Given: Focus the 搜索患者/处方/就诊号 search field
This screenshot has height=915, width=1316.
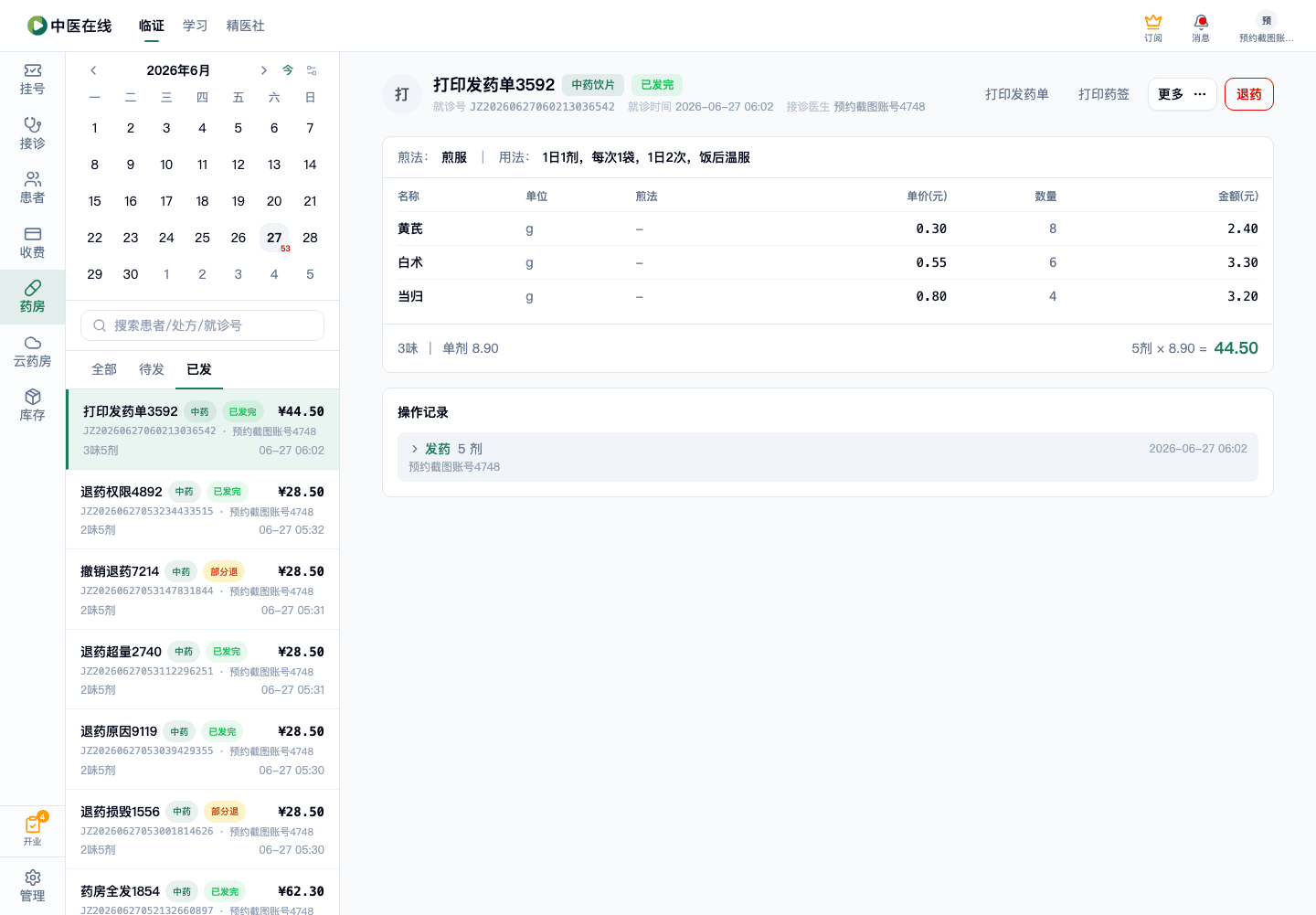Looking at the screenshot, I should (x=202, y=325).
